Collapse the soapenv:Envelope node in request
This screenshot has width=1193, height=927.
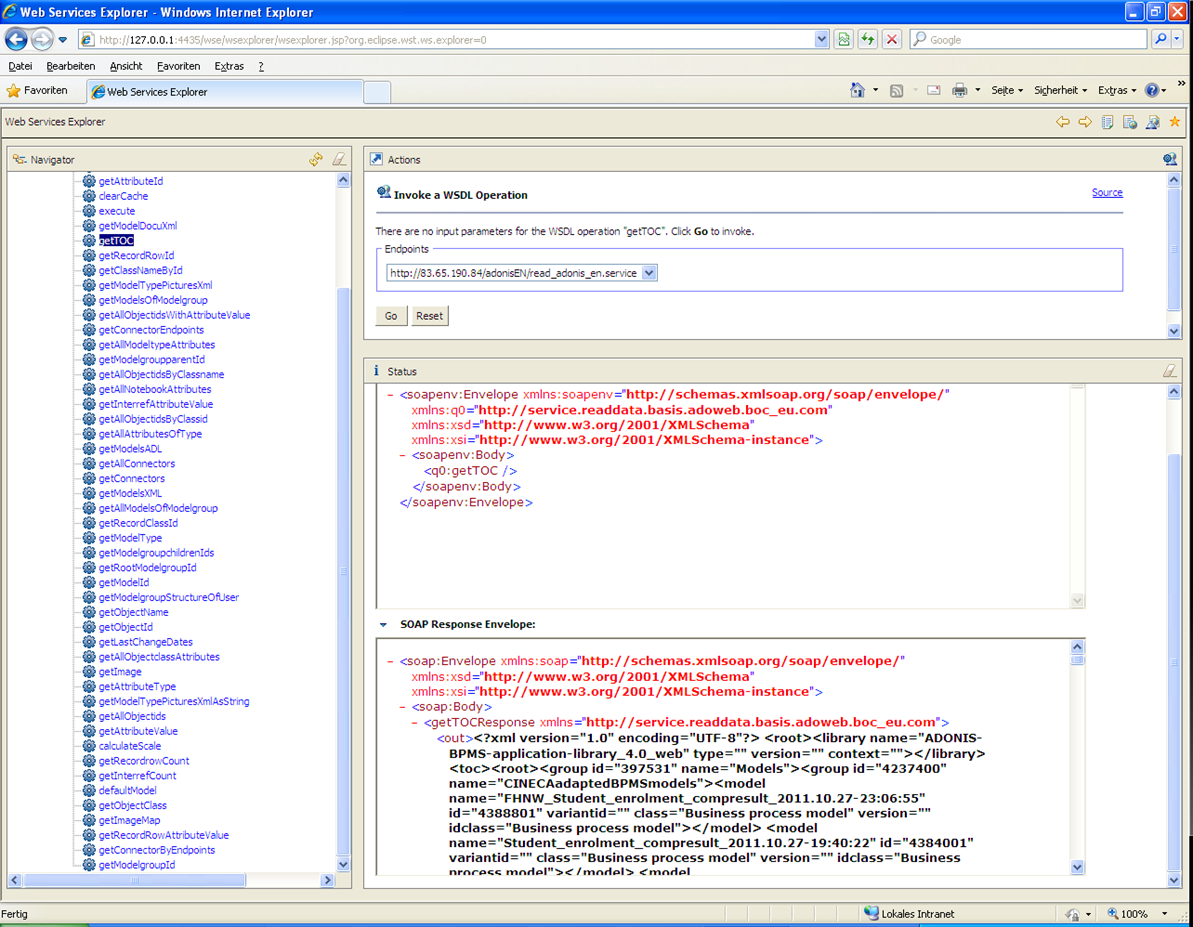pos(390,394)
